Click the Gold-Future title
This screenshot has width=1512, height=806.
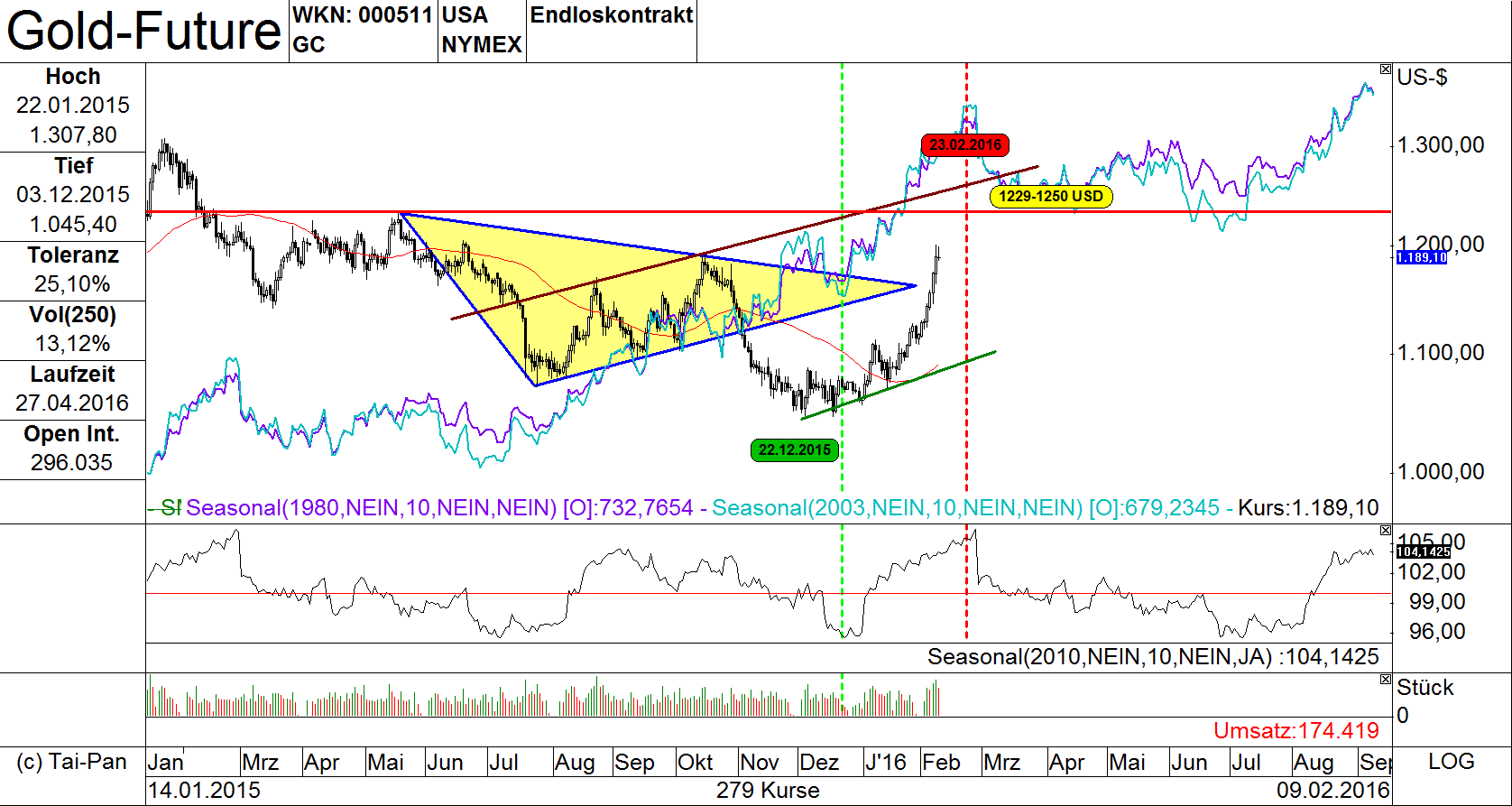pos(144,31)
